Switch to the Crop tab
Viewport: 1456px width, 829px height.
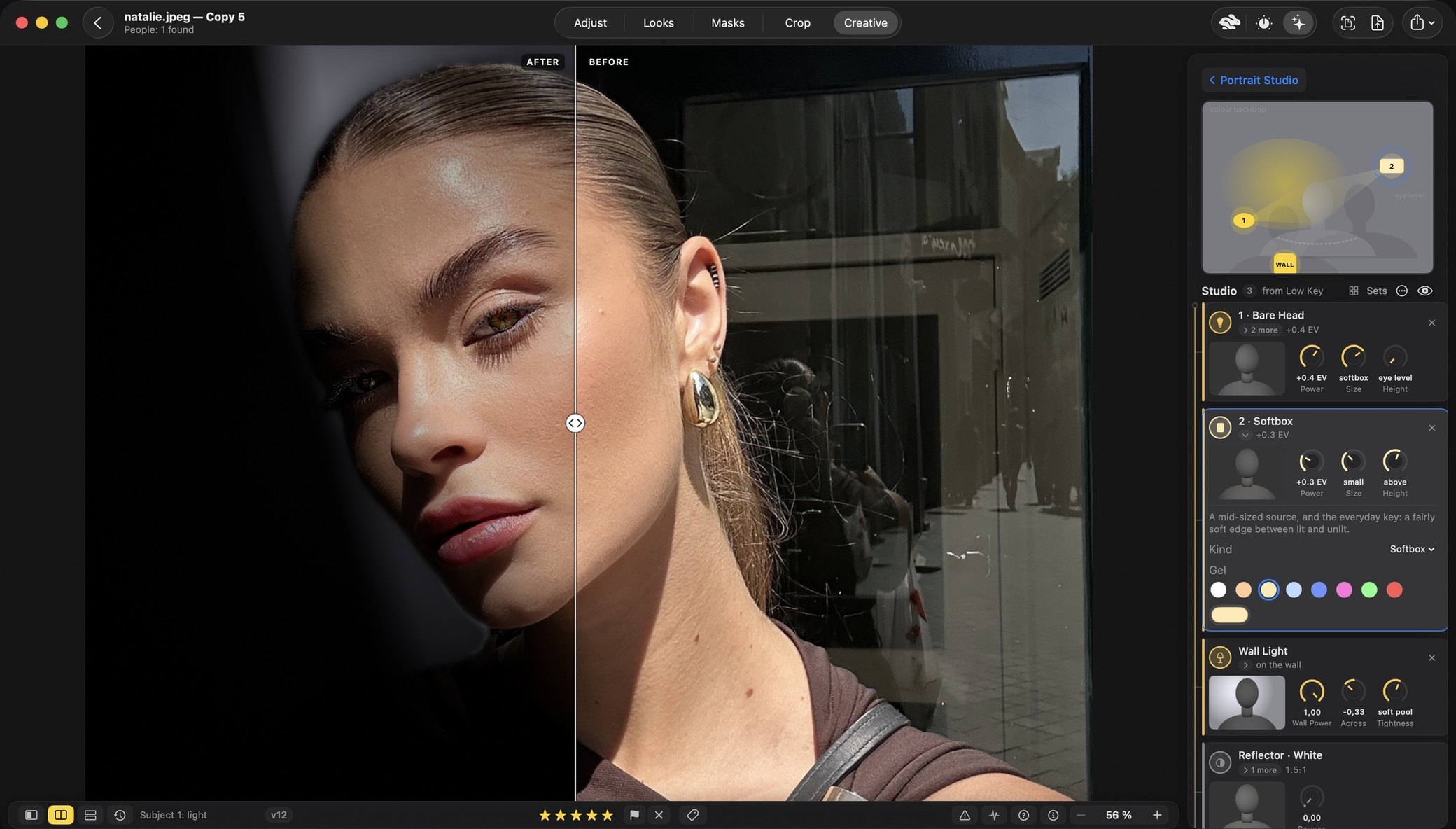pyautogui.click(x=797, y=23)
